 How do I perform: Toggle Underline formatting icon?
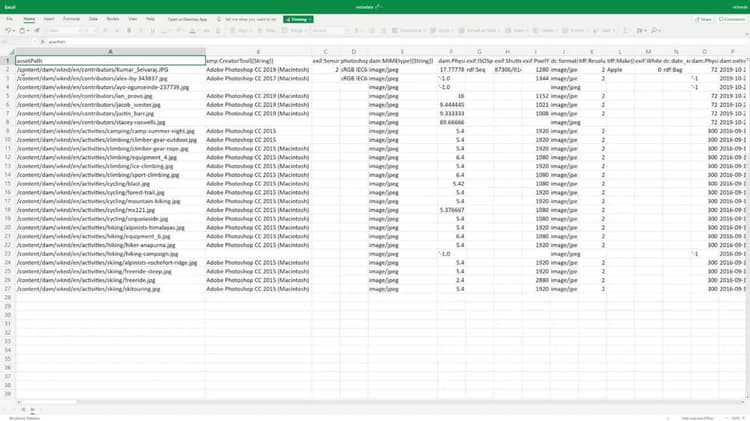pyautogui.click(x=153, y=31)
